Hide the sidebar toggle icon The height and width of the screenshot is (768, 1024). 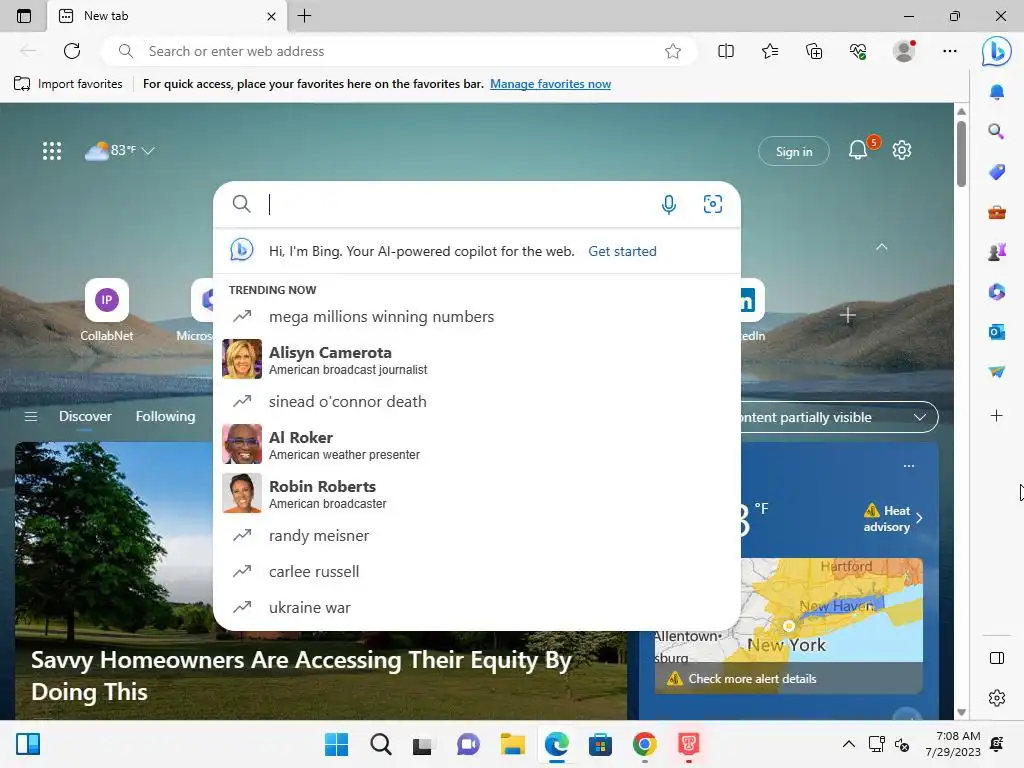click(997, 658)
